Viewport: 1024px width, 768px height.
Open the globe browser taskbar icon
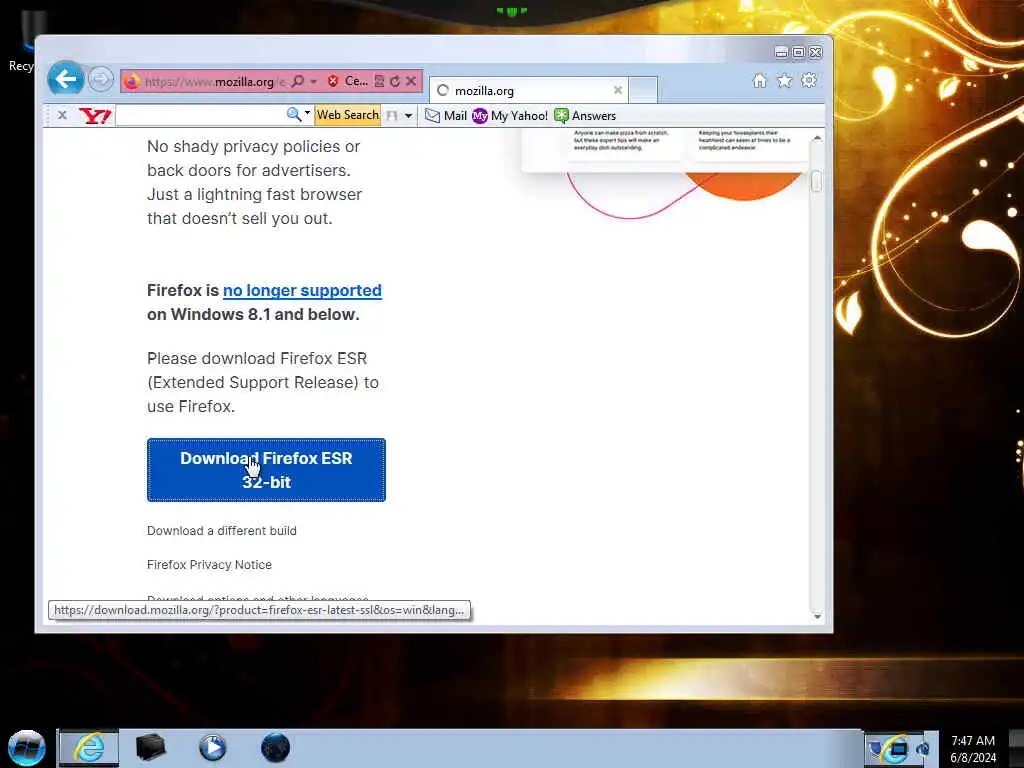[275, 748]
